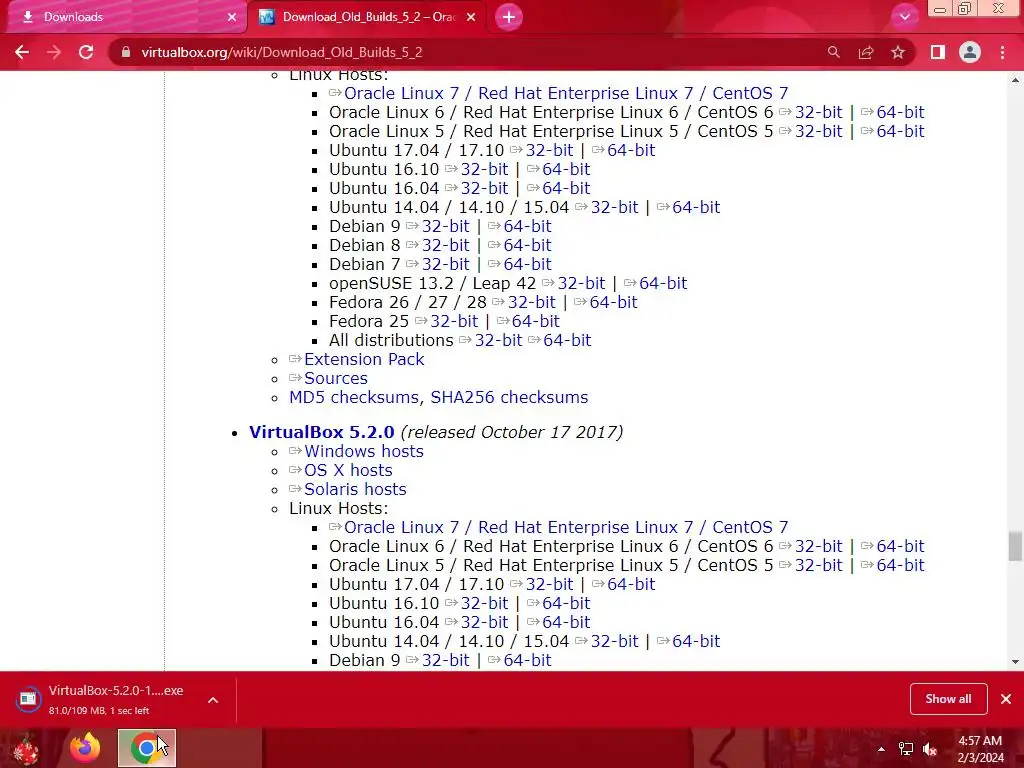Click the external-link icon before Sources
1024x768 pixels.
295,377
